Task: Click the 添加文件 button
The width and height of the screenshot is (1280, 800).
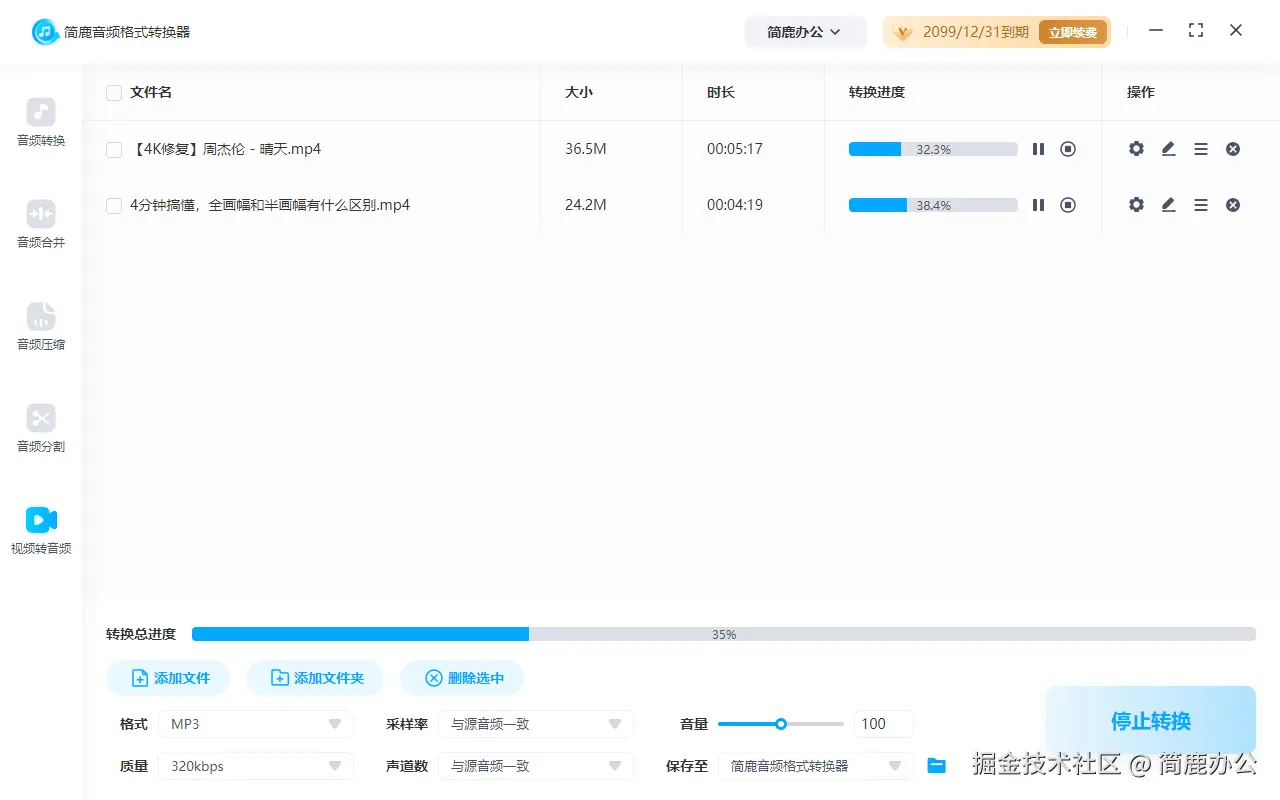Action: [168, 678]
